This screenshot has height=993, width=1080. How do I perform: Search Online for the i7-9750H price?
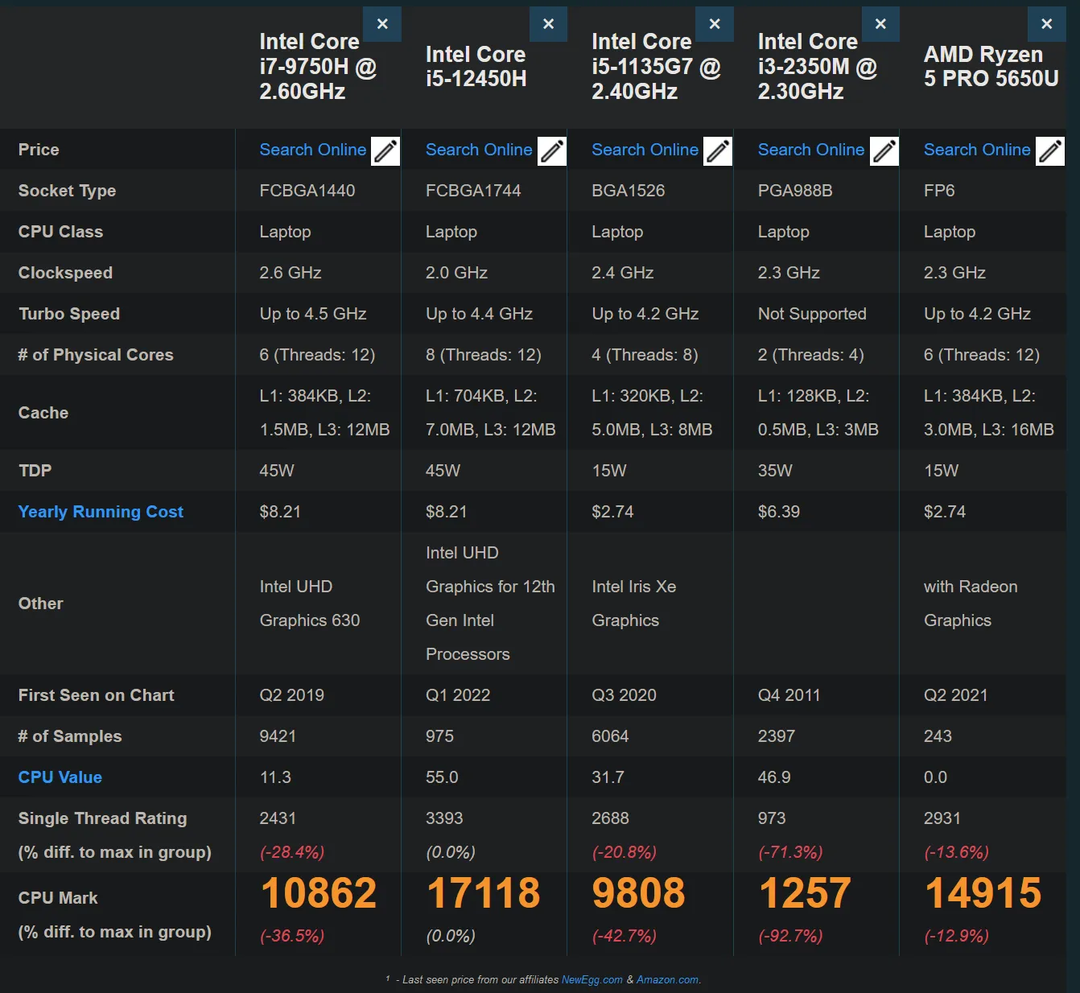pyautogui.click(x=312, y=150)
